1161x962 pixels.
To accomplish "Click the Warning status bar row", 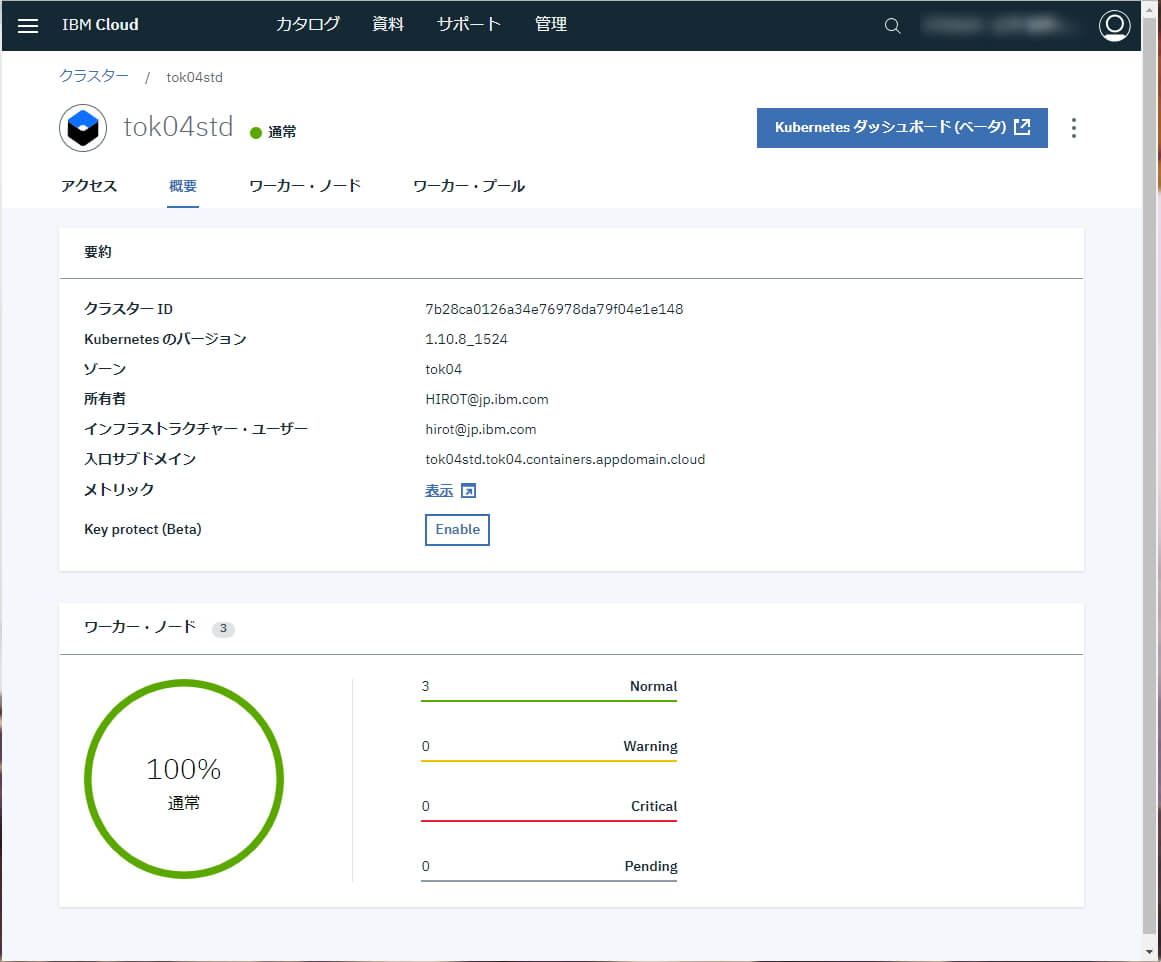I will click(x=549, y=749).
